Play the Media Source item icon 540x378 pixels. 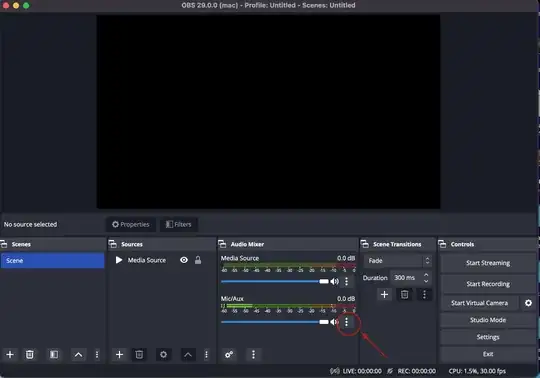coord(119,260)
